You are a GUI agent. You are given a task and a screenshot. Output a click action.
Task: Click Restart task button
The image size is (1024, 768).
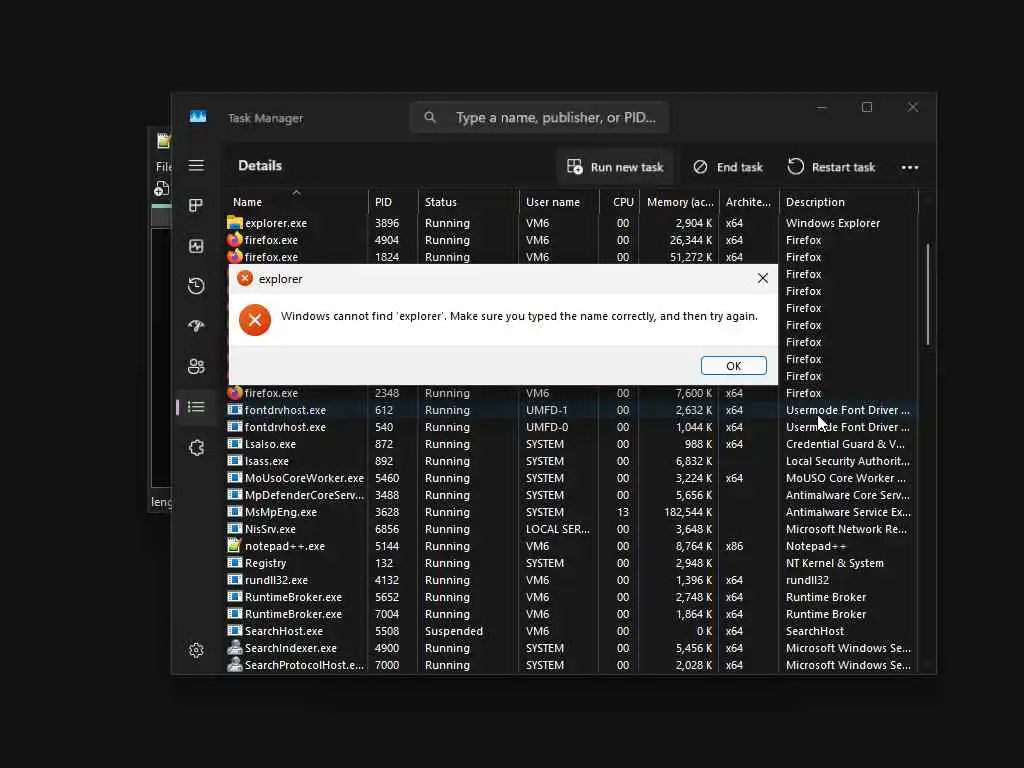pos(831,167)
